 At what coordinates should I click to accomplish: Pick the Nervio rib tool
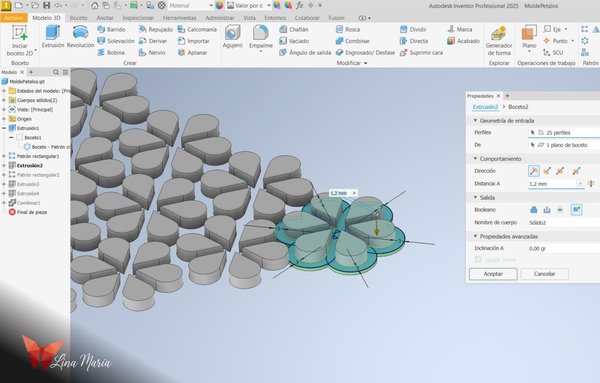(152, 52)
